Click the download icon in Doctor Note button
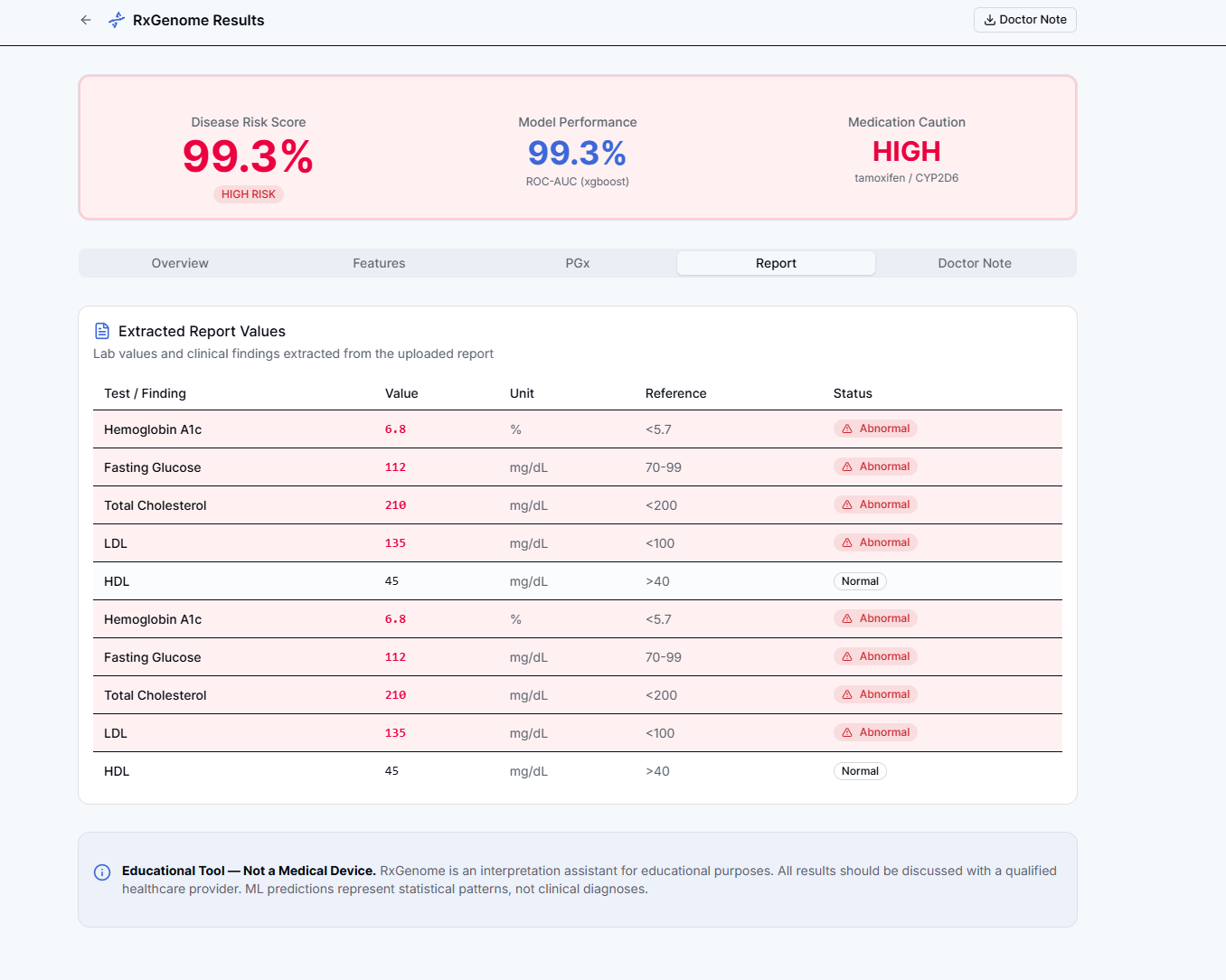Viewport: 1226px width, 980px height. pyautogui.click(x=990, y=20)
